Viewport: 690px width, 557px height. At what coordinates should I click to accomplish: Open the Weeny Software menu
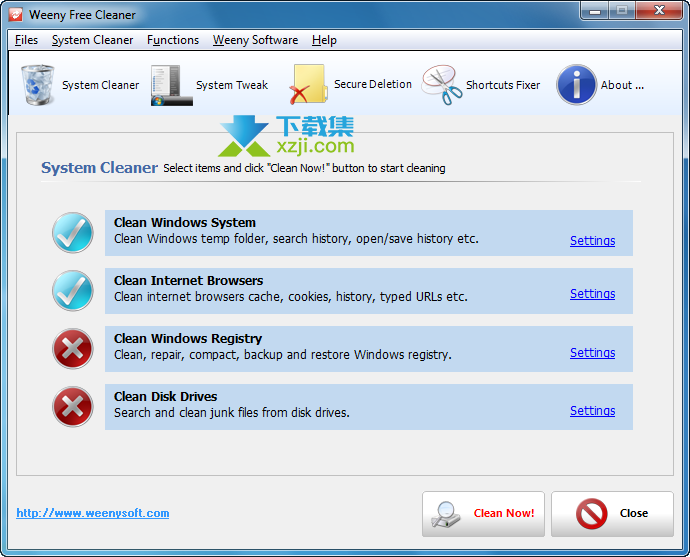coord(255,40)
